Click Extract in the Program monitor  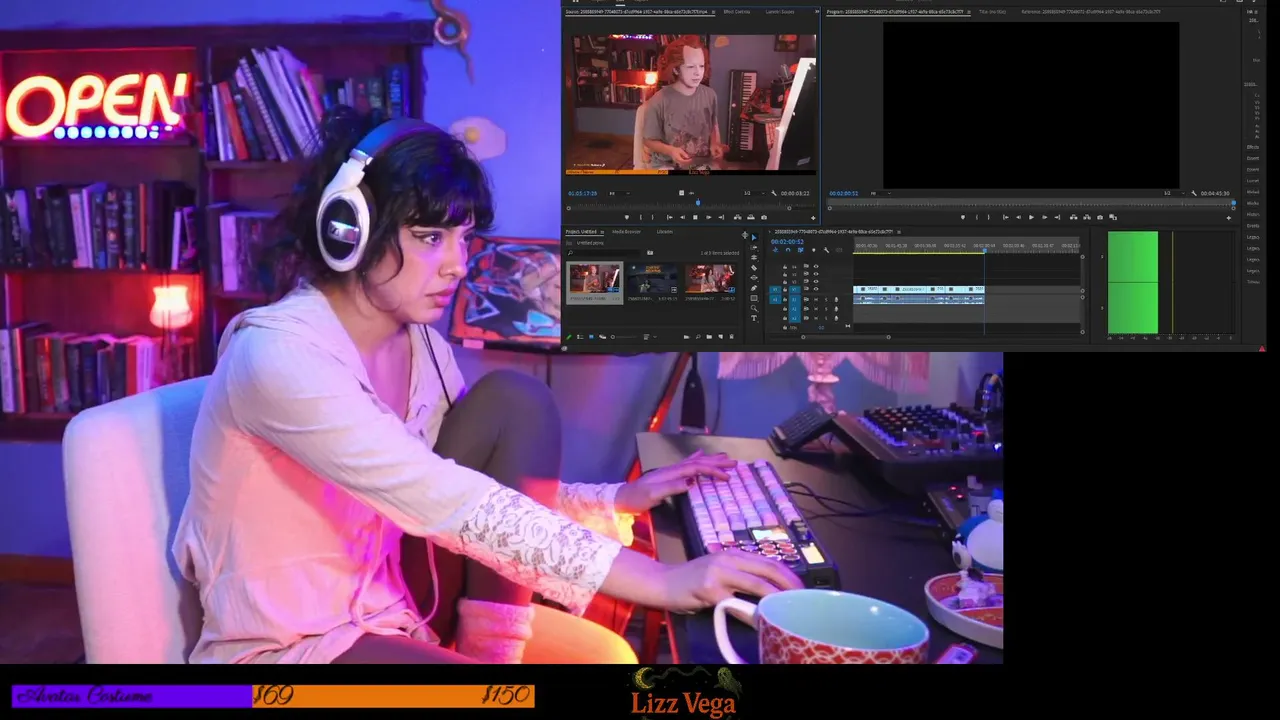tap(1087, 217)
